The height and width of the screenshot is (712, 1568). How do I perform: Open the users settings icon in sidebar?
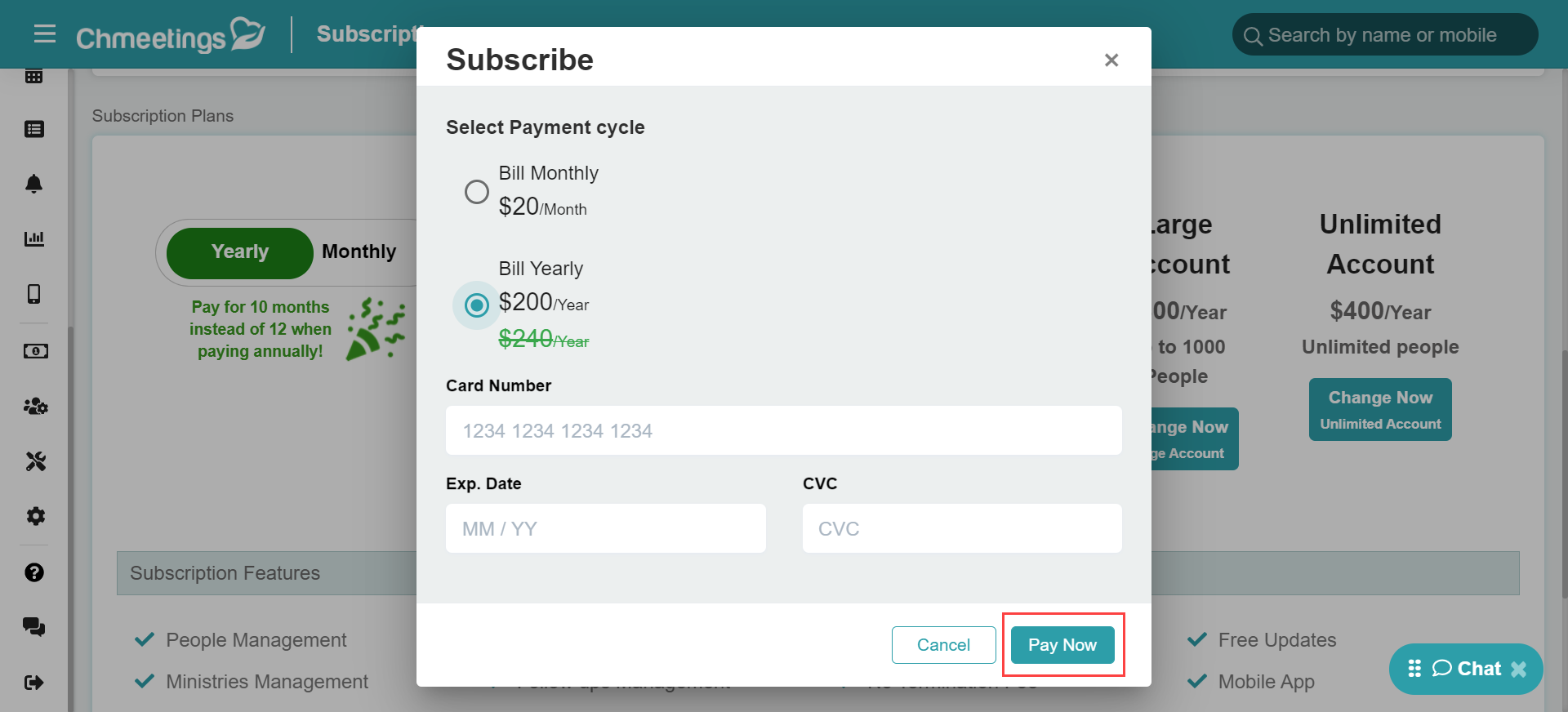tap(35, 406)
